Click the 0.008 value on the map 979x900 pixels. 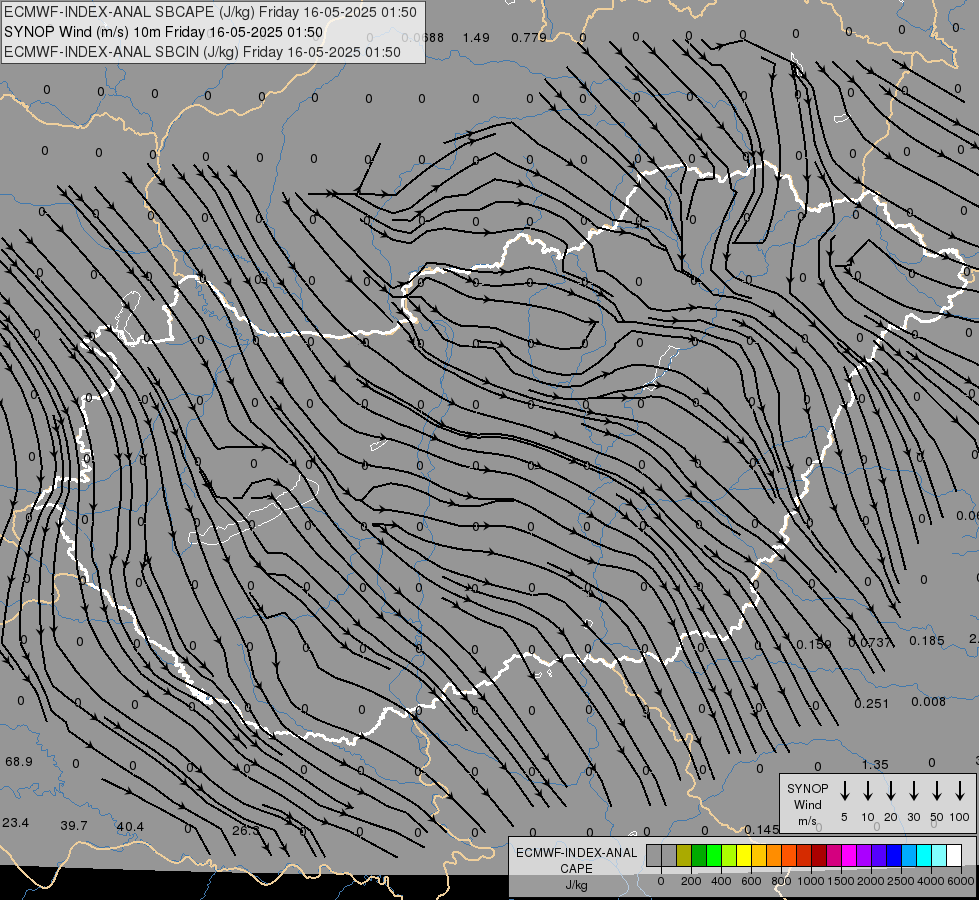(928, 702)
